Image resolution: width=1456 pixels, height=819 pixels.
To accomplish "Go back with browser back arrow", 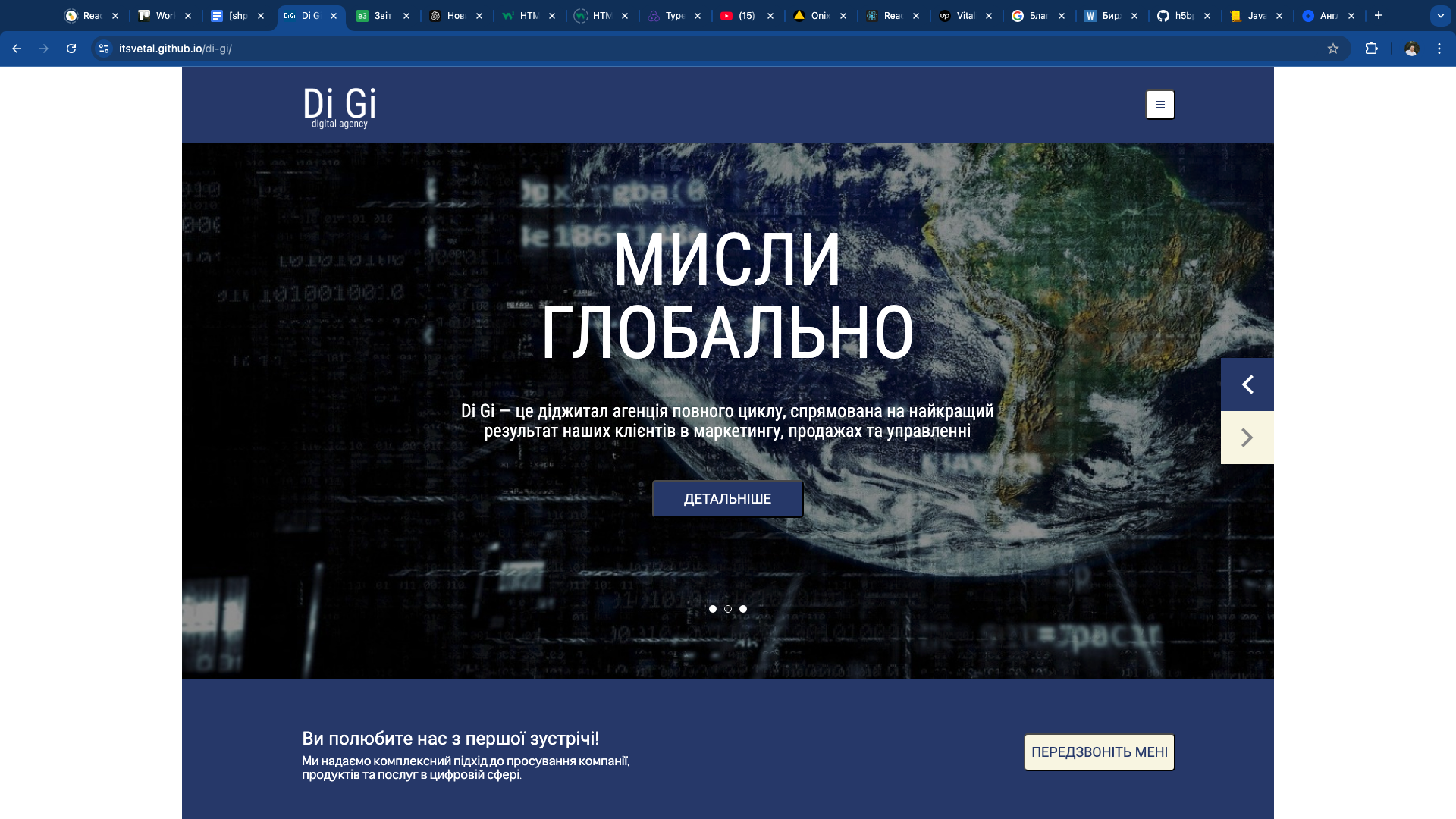I will pyautogui.click(x=17, y=49).
